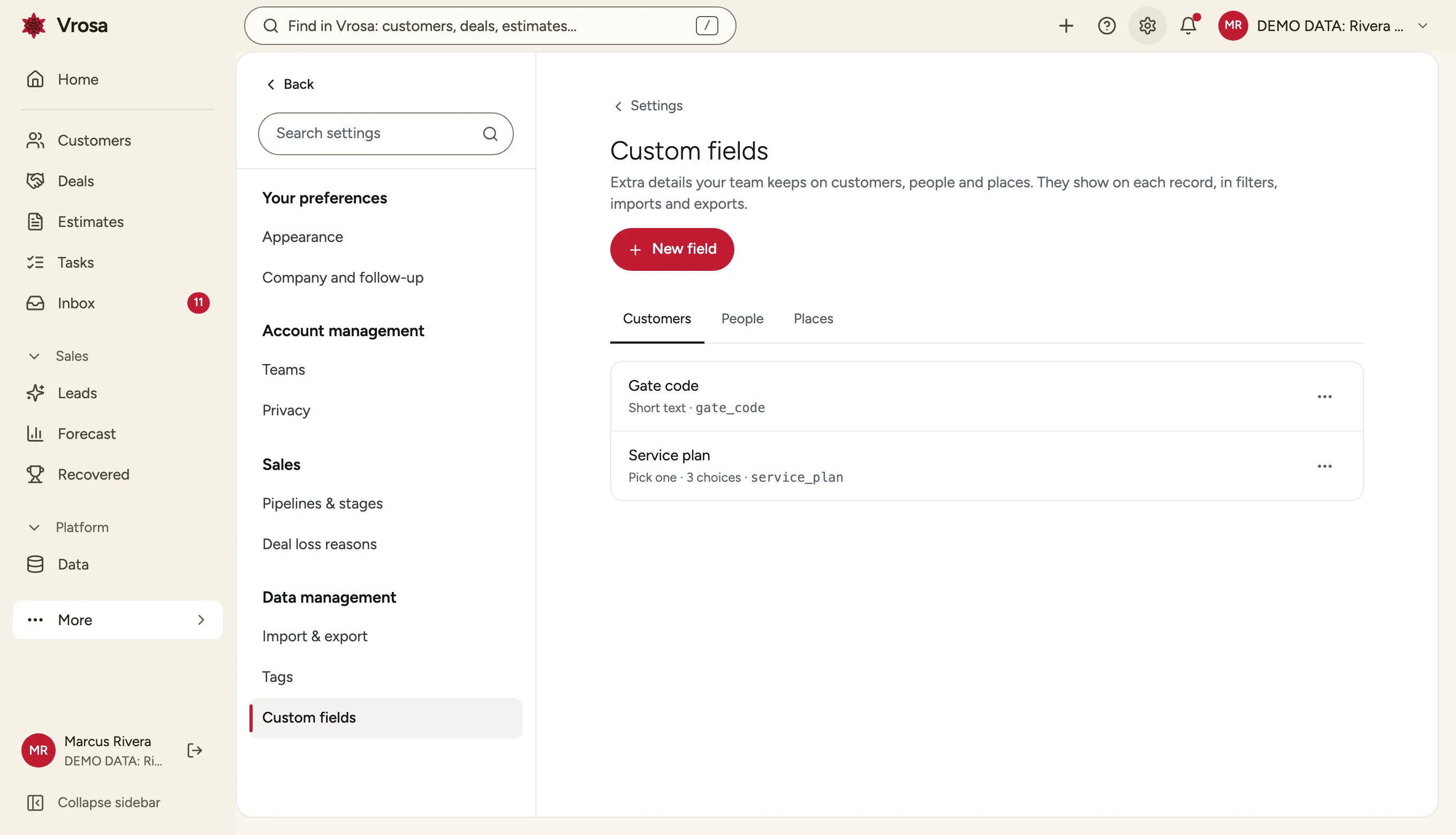
Task: Switch to the Places tab
Action: click(x=813, y=319)
